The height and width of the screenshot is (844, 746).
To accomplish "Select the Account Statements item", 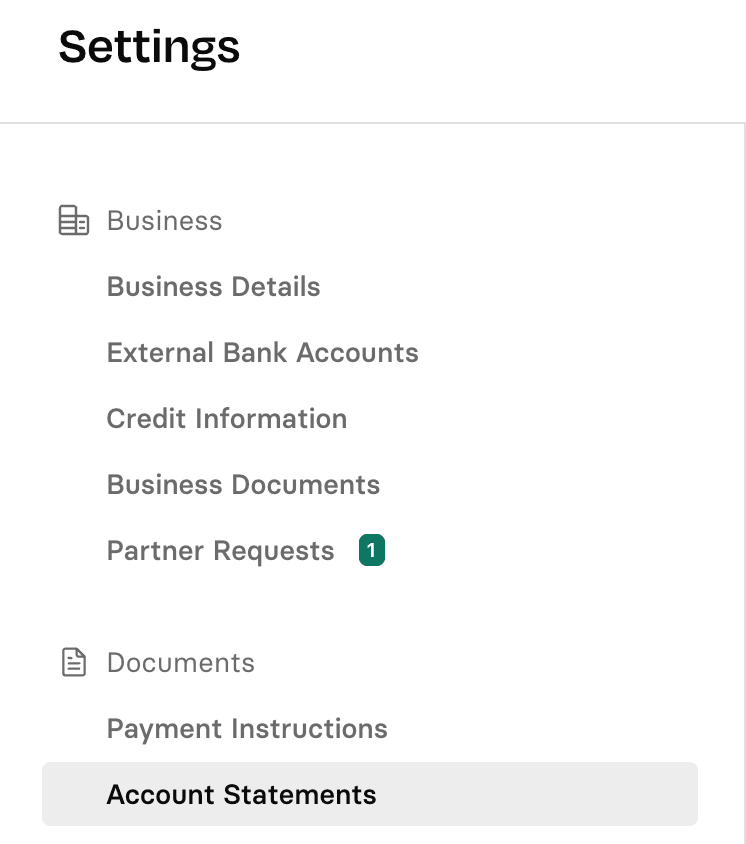I will tap(241, 795).
